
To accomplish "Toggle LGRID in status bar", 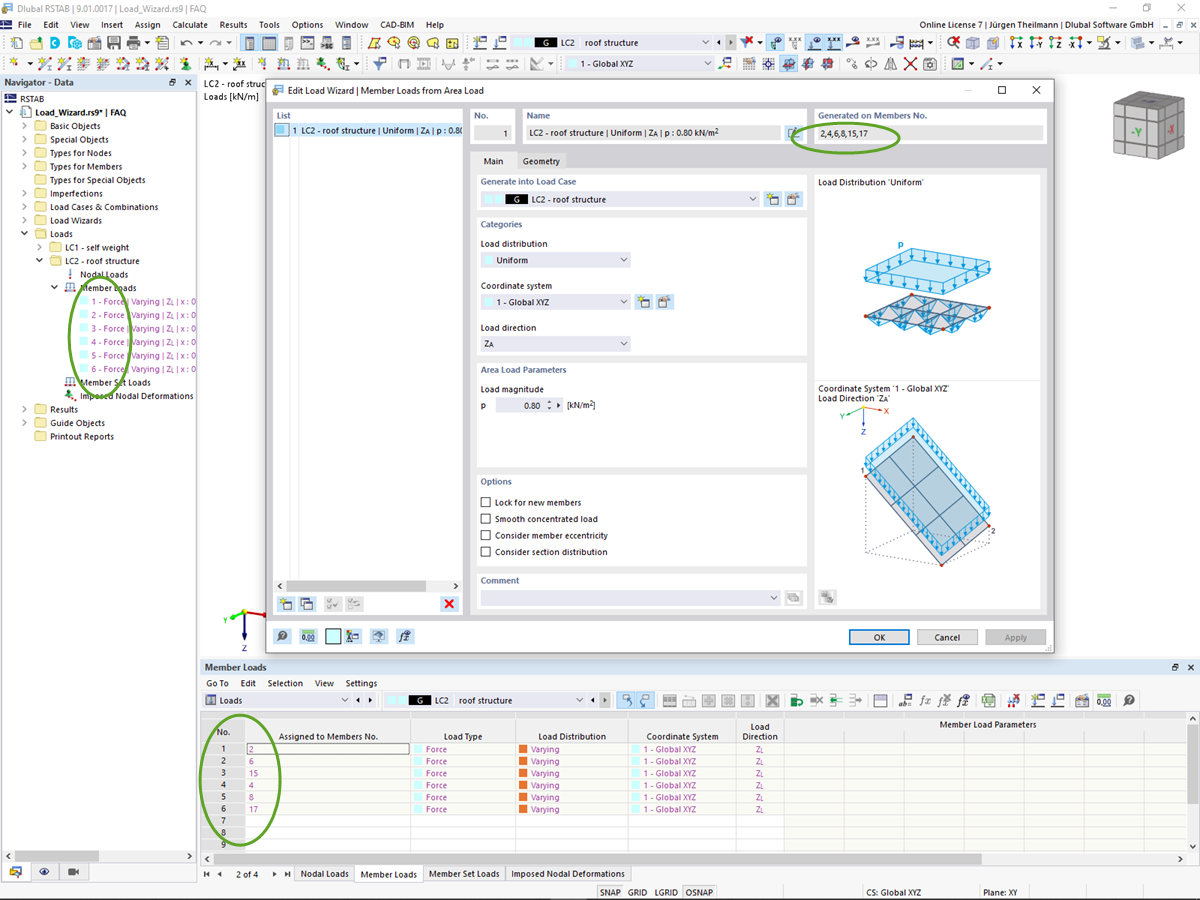I will [666, 892].
